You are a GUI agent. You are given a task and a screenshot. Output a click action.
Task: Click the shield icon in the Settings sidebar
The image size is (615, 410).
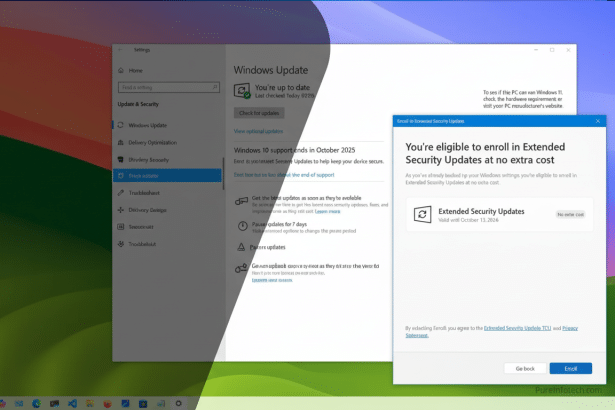pos(120,159)
